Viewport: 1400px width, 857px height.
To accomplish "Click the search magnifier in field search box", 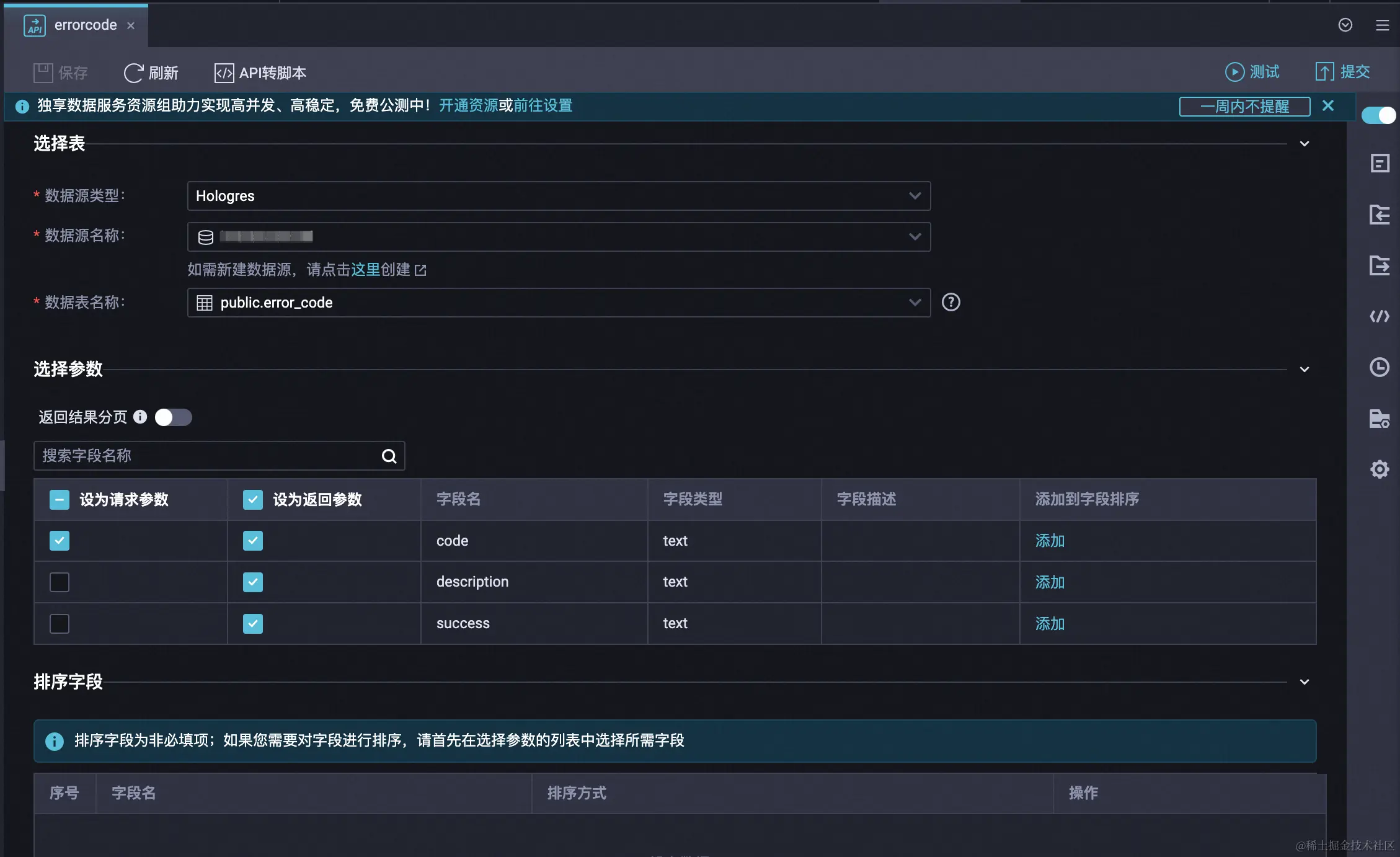I will pyautogui.click(x=389, y=456).
